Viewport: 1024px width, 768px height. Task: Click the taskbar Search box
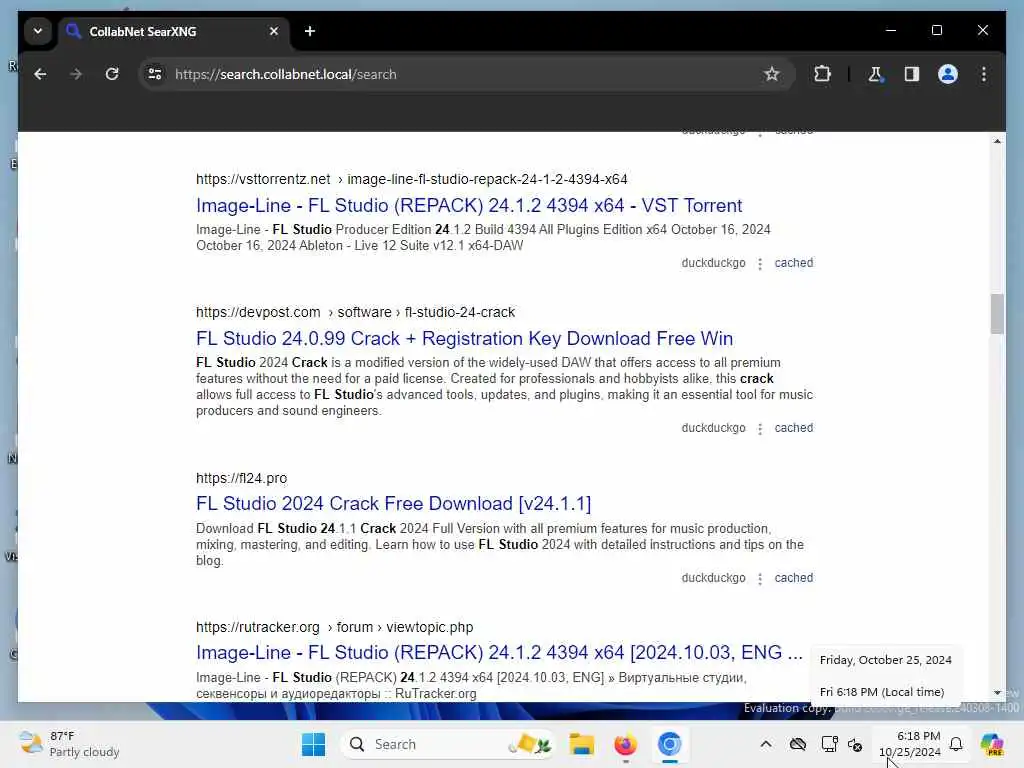coord(449,744)
